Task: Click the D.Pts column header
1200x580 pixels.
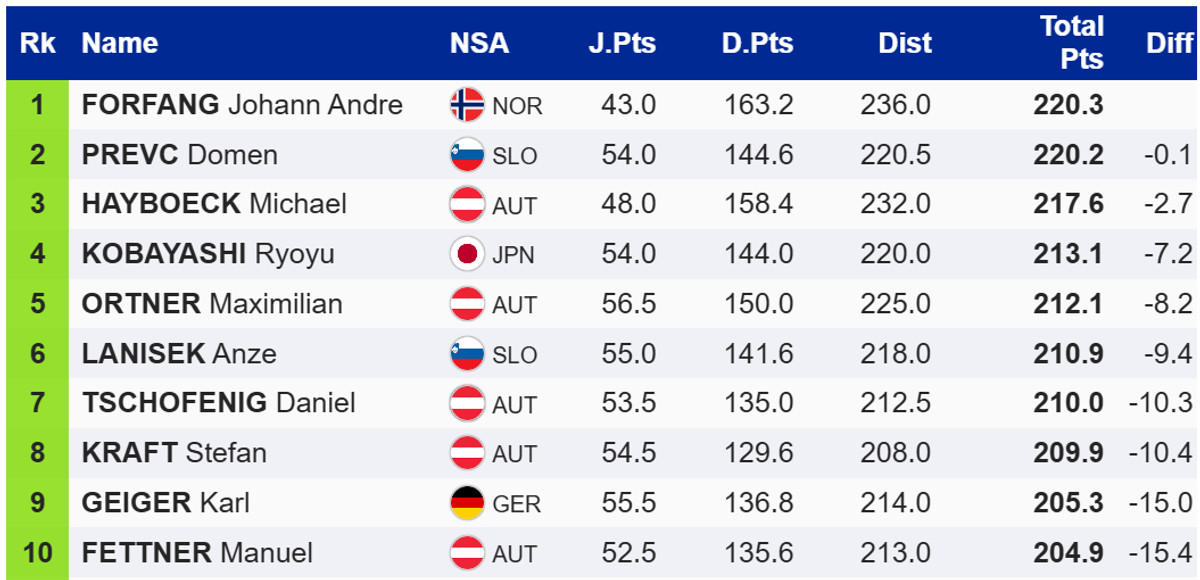Action: point(757,43)
